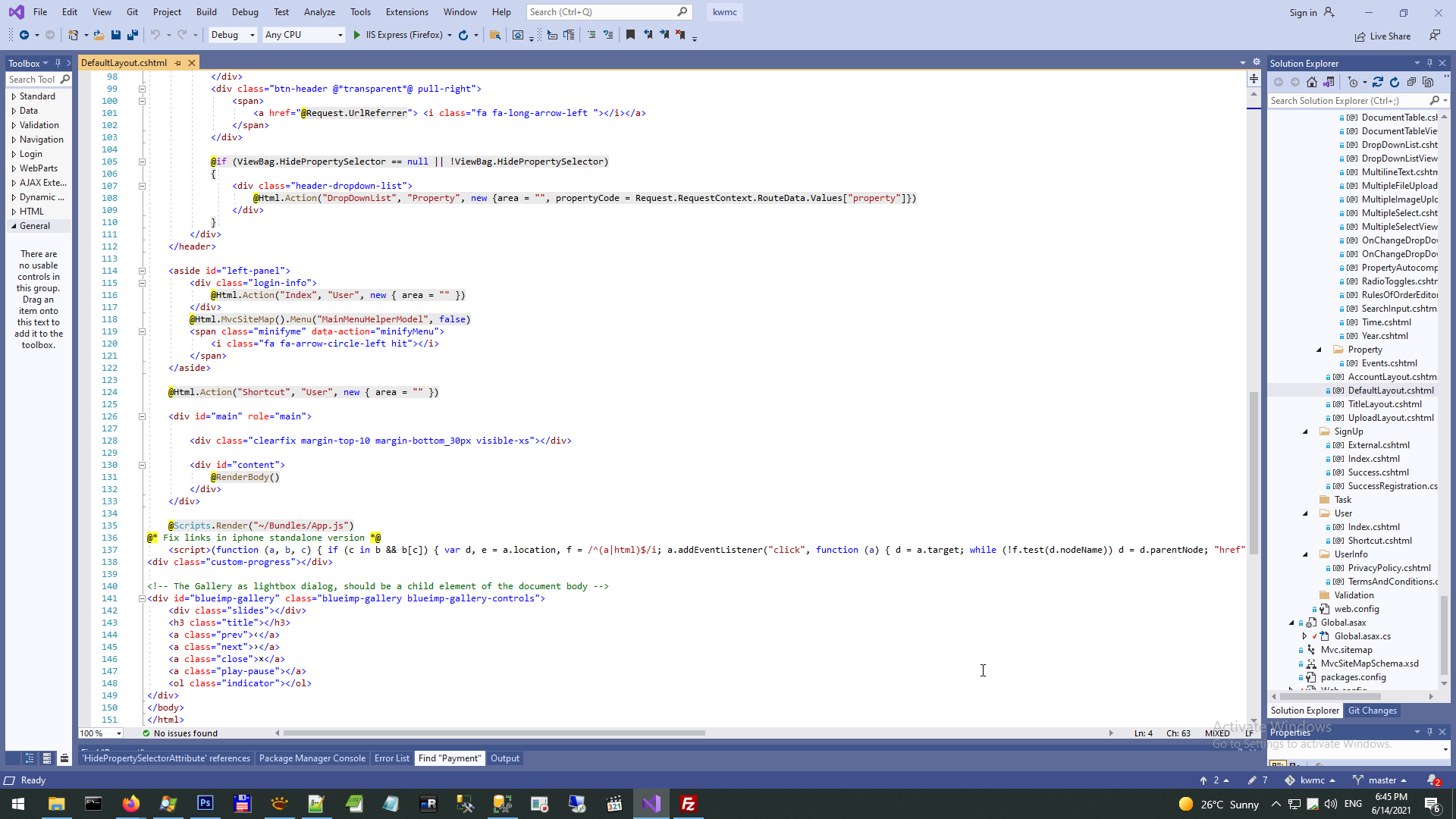Image resolution: width=1456 pixels, height=819 pixels.
Task: Click the Save All toolbar icon
Action: pyautogui.click(x=133, y=35)
